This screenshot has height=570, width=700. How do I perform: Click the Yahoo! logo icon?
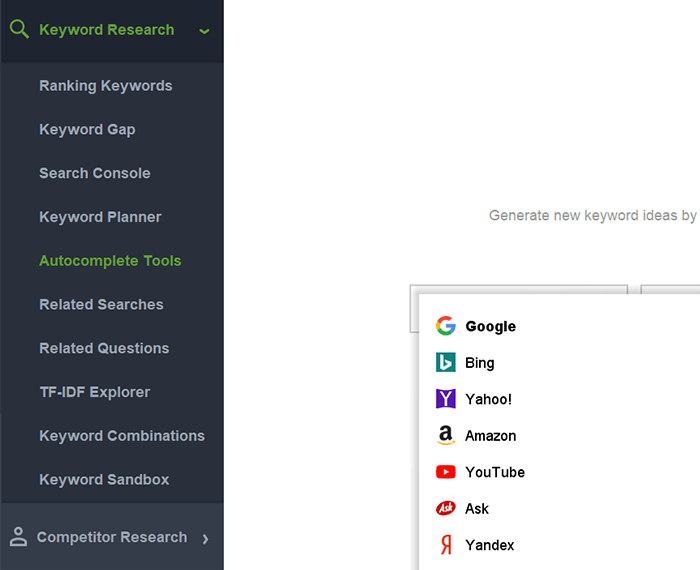point(446,399)
